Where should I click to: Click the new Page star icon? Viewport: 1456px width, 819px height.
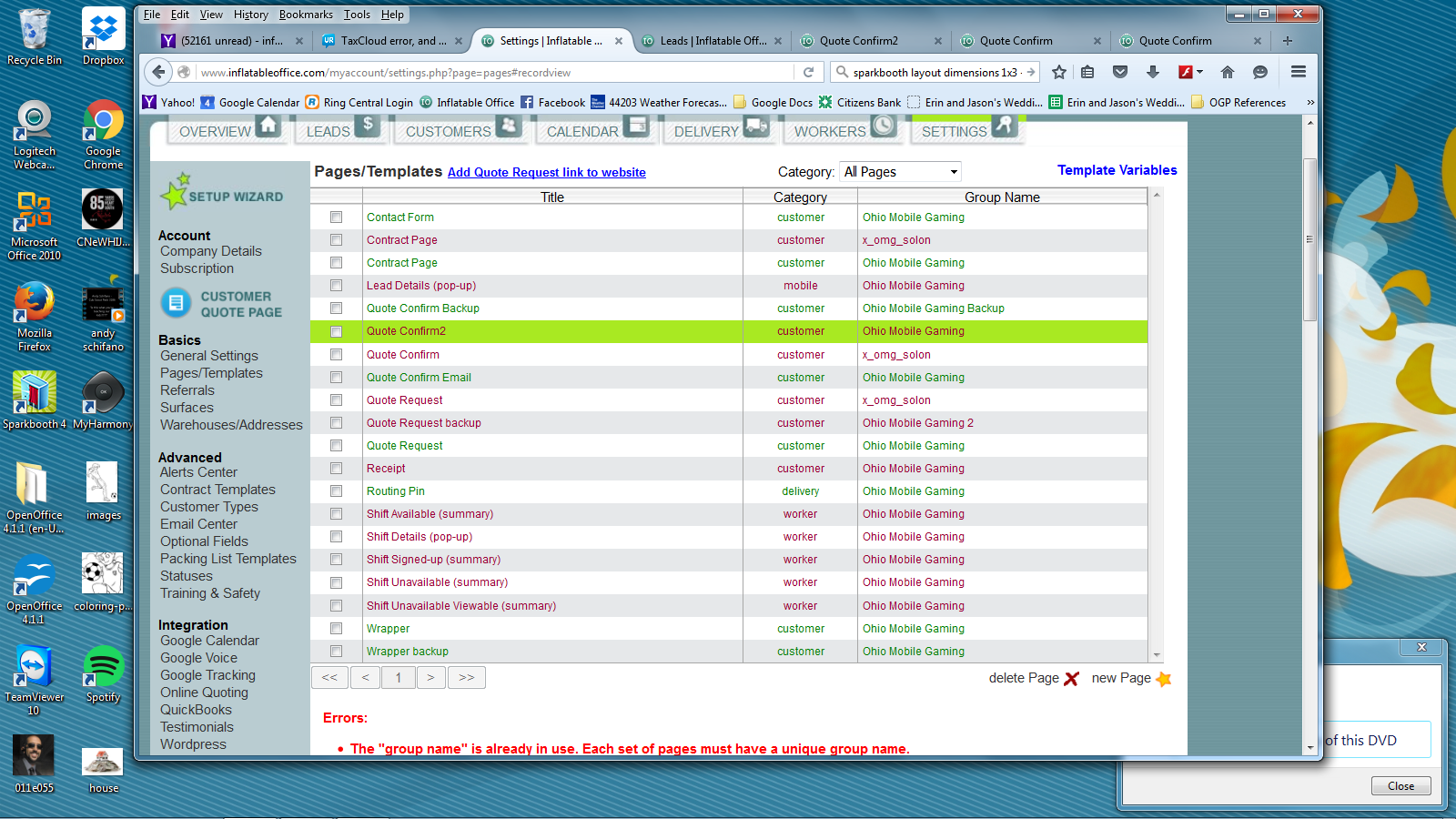click(1163, 679)
